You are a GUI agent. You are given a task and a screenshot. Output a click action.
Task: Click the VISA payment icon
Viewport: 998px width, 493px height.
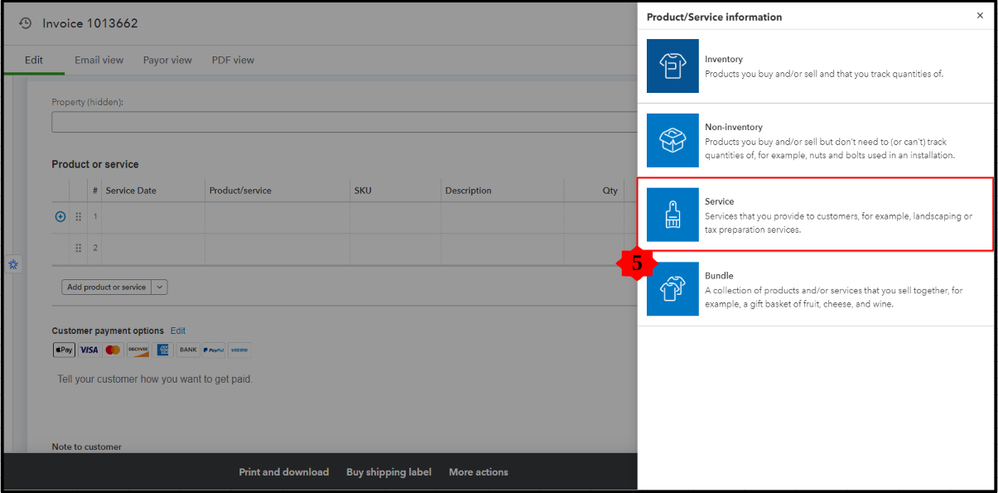(89, 350)
